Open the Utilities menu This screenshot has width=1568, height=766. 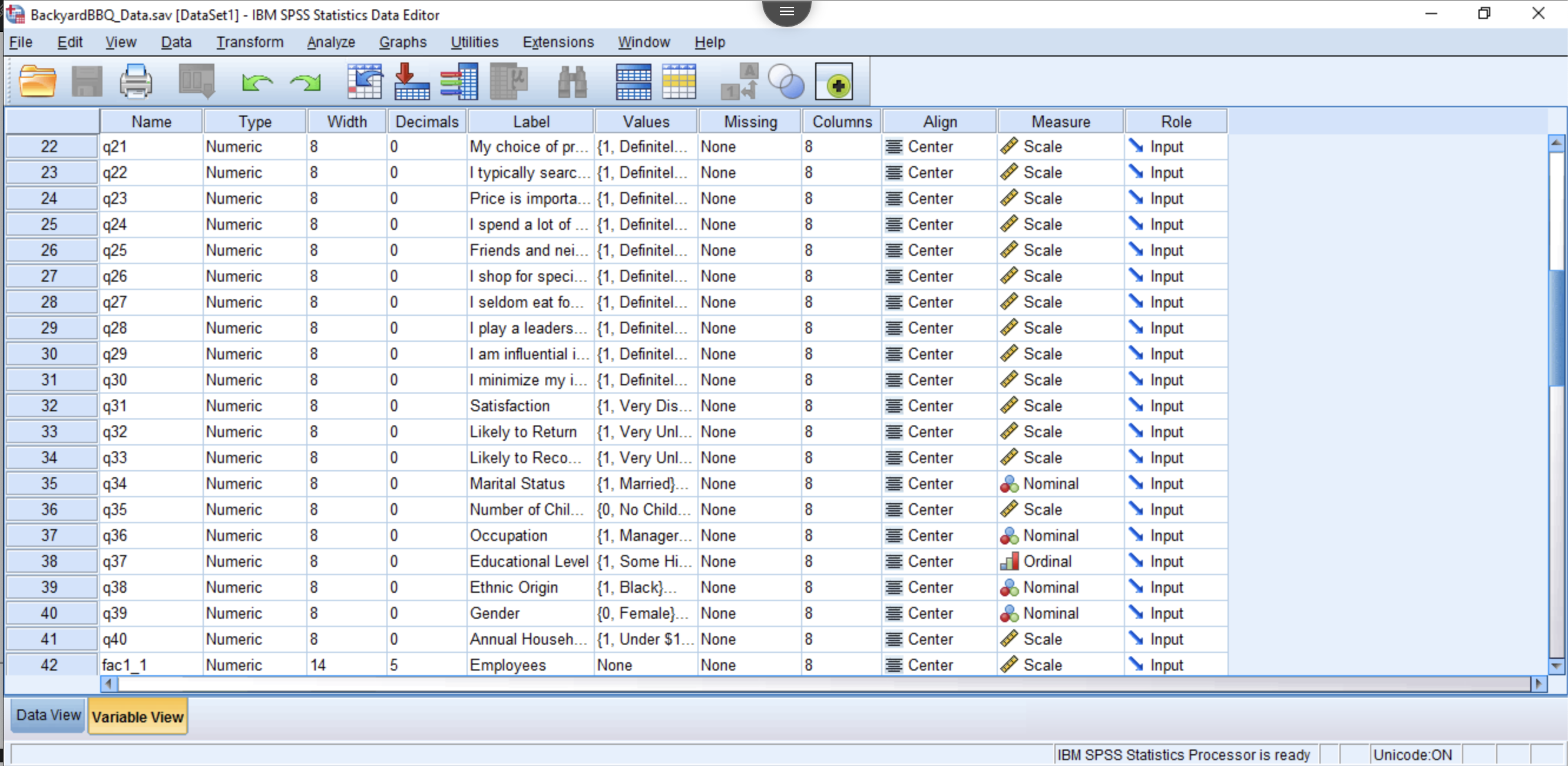(474, 42)
